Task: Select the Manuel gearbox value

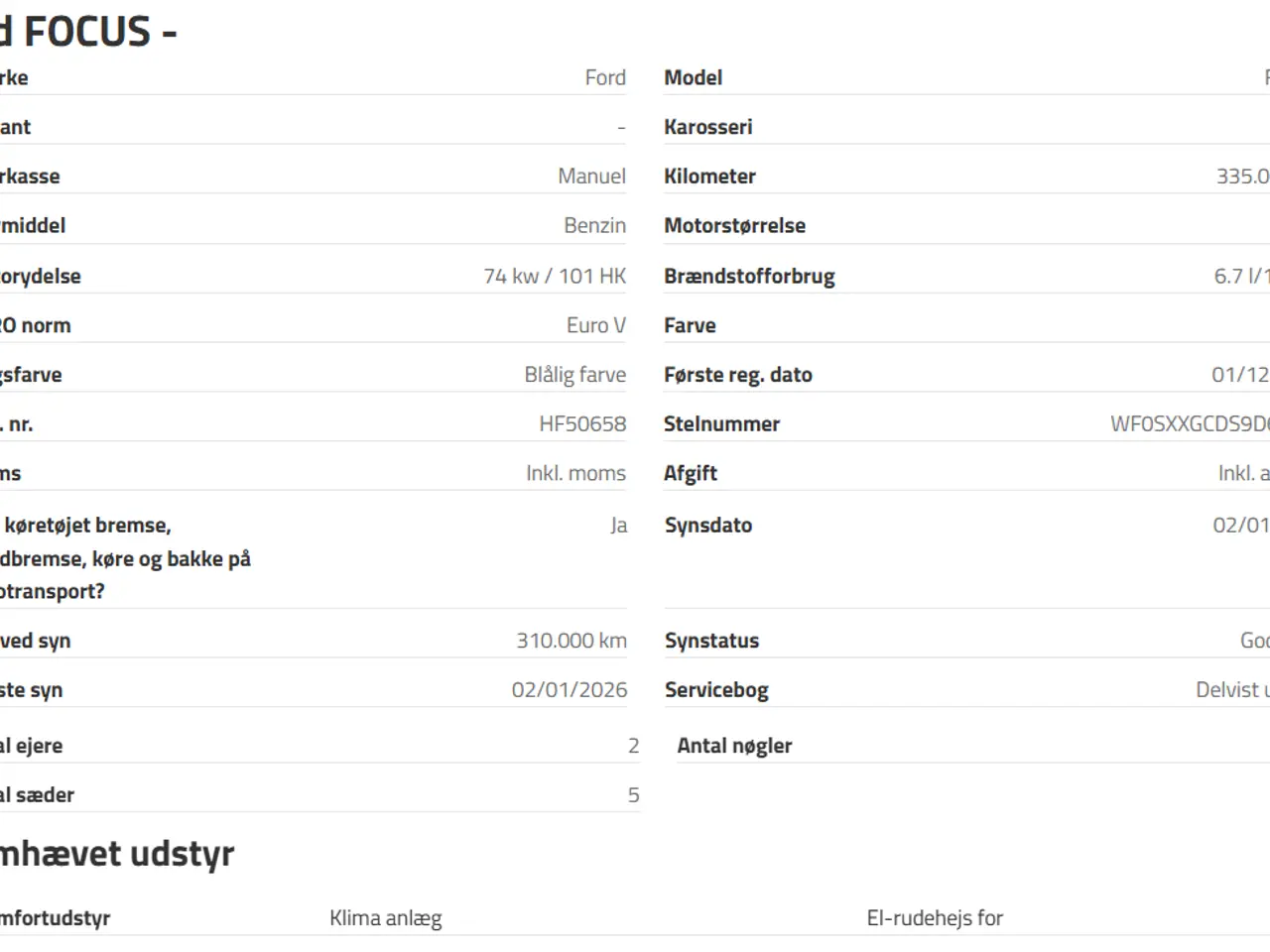Action: coord(591,177)
